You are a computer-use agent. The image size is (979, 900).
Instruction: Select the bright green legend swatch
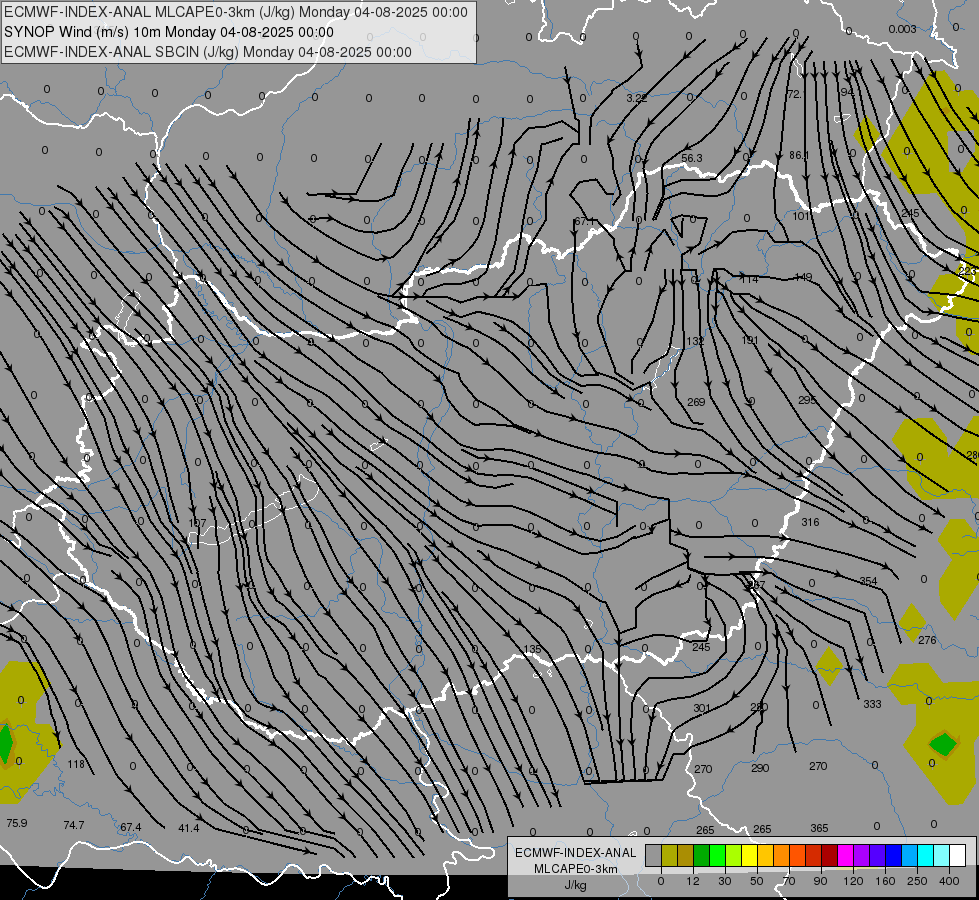pos(717,855)
